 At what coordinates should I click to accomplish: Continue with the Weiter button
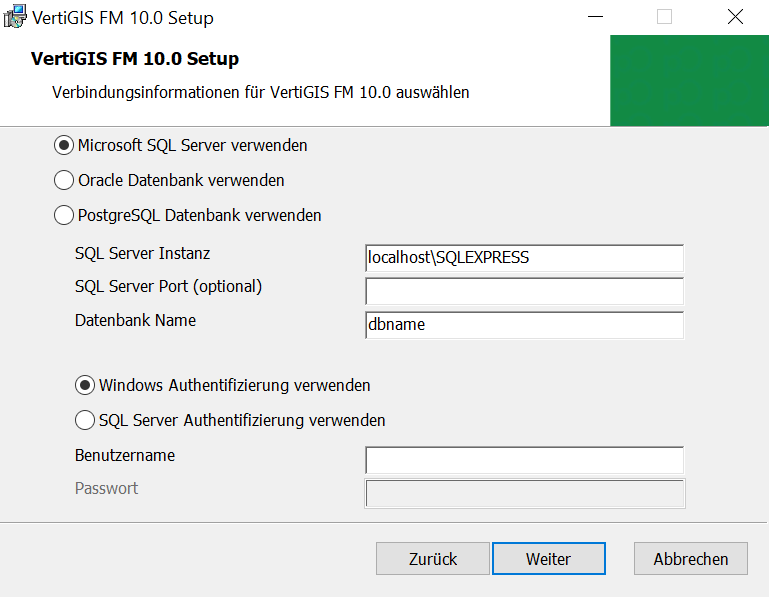tap(549, 559)
